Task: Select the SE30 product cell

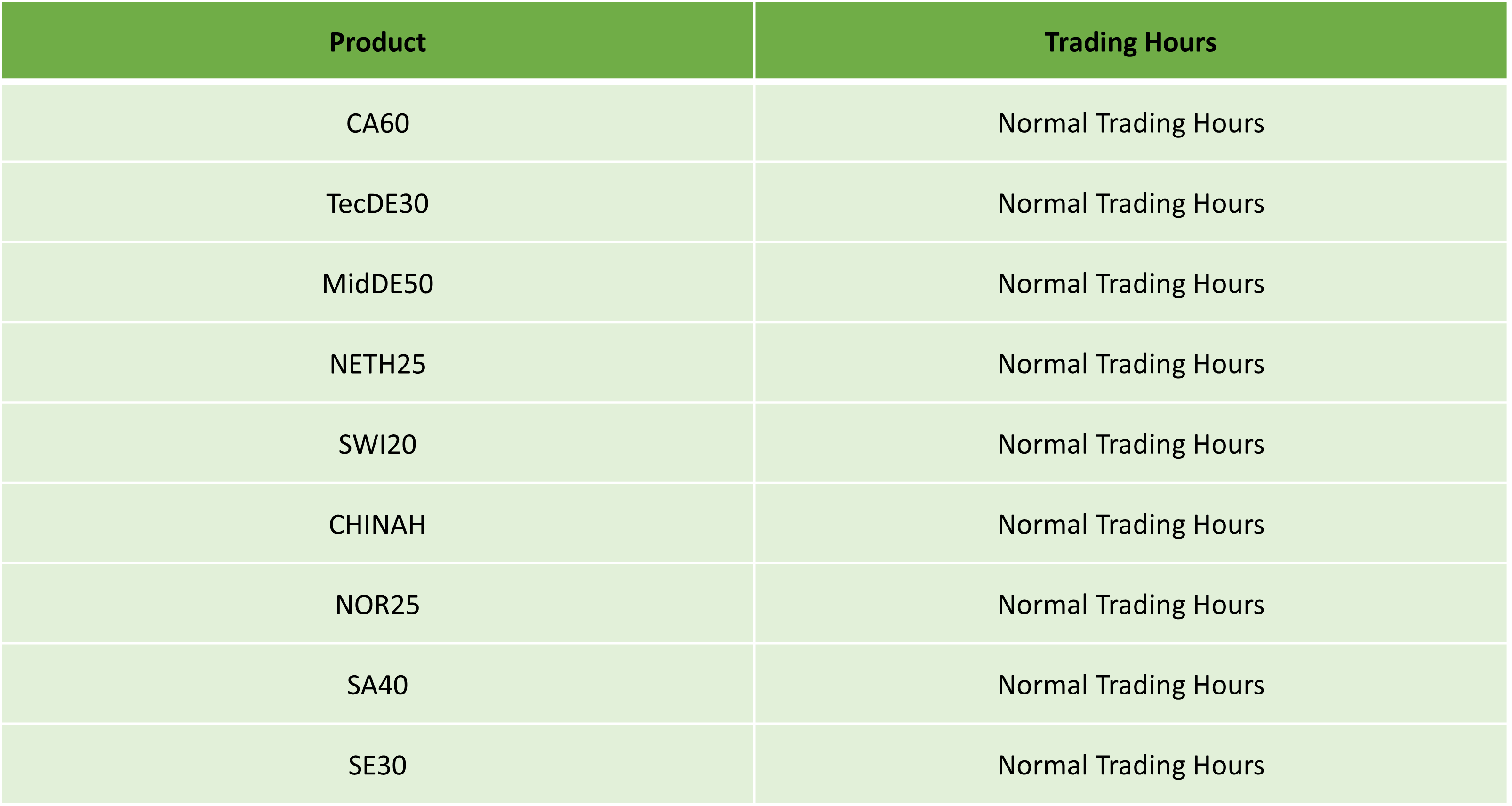Action: [x=377, y=765]
